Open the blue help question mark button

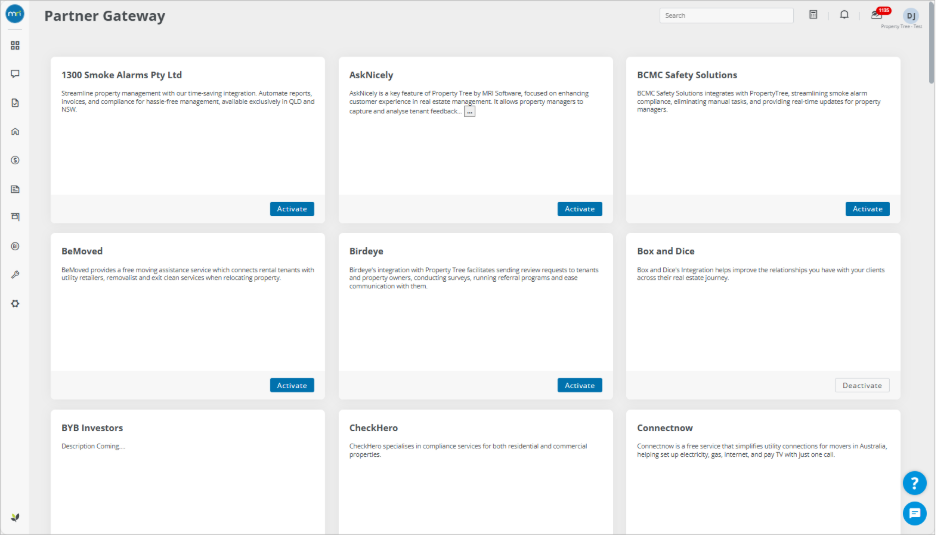(915, 483)
